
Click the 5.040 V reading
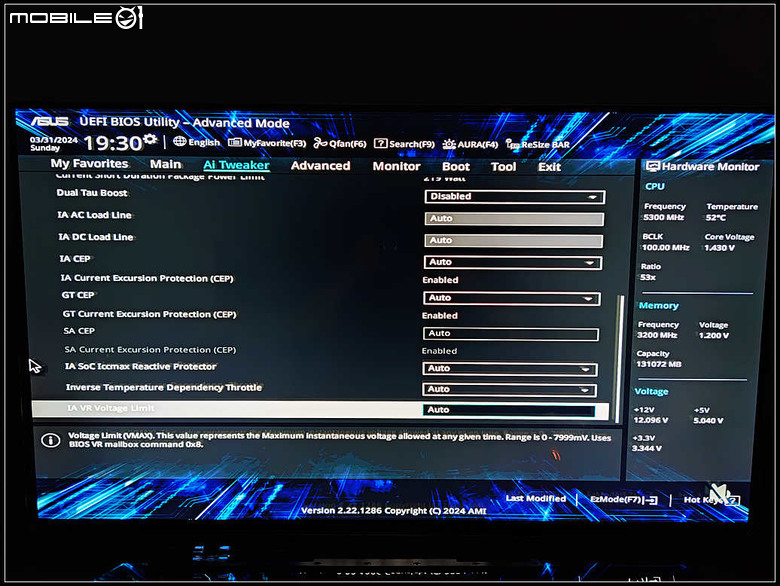[x=708, y=421]
